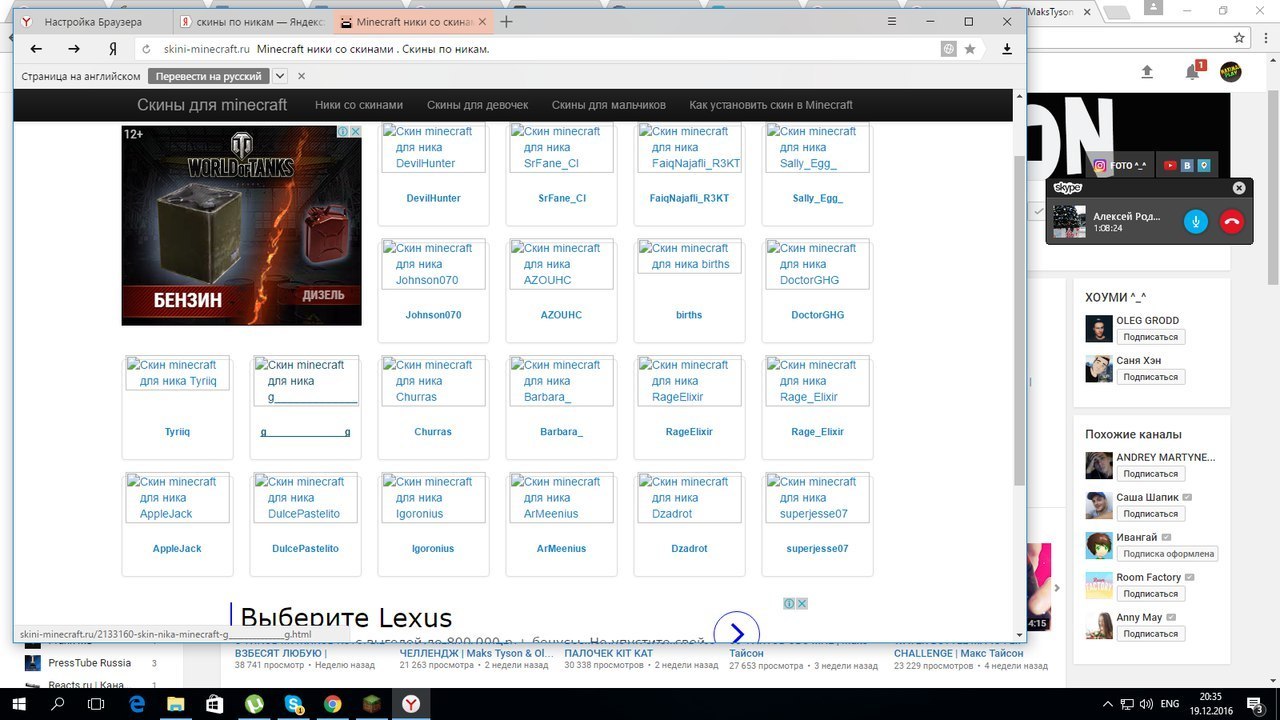Dismiss the translation bar
Image resolution: width=1280 pixels, height=720 pixels.
click(301, 76)
